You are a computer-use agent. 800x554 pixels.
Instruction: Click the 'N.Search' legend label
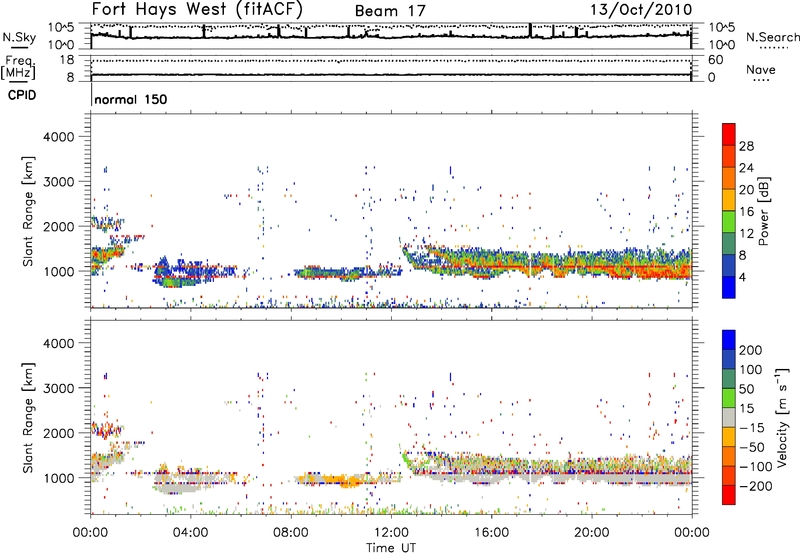coord(772,37)
